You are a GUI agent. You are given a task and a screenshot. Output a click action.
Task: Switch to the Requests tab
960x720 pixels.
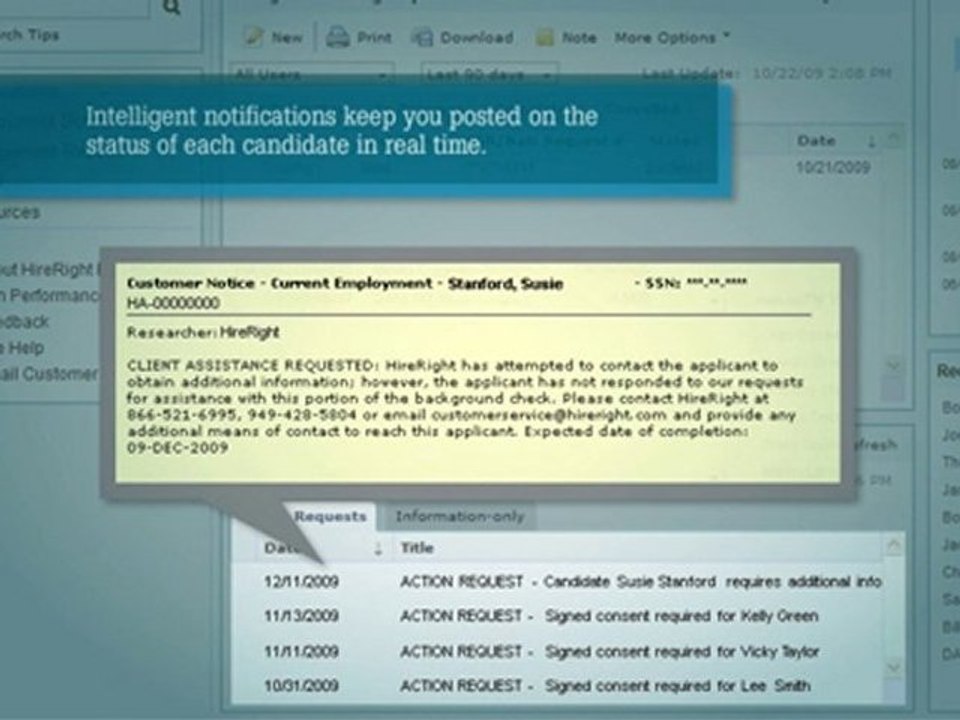[x=329, y=516]
